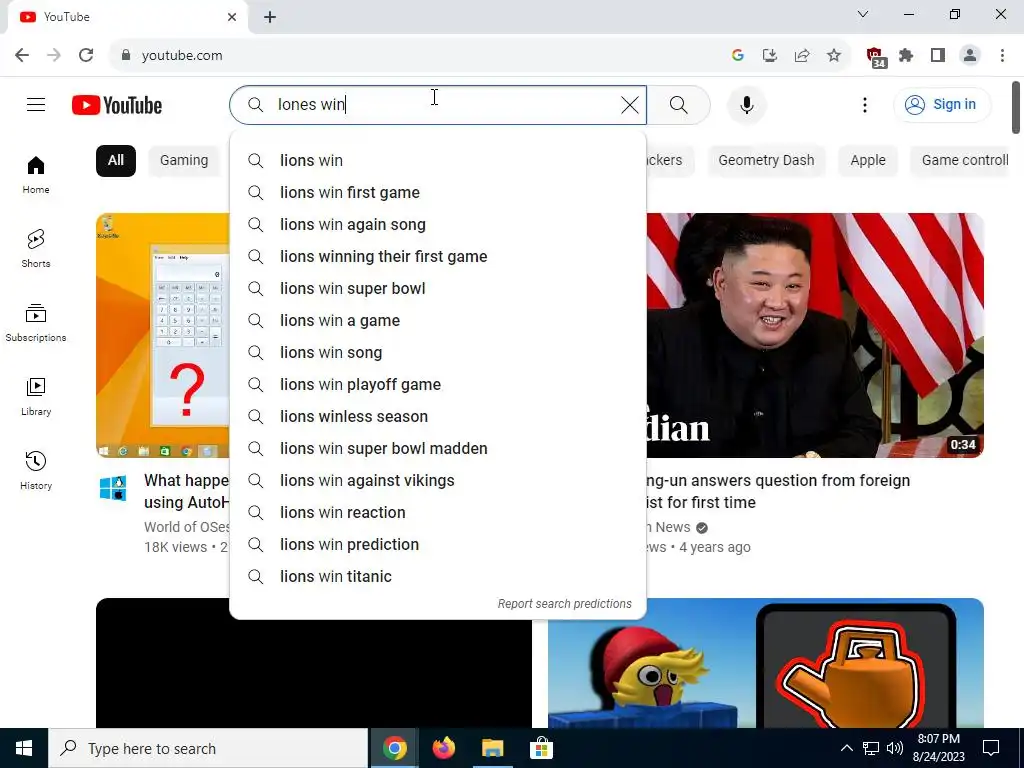The height and width of the screenshot is (768, 1024).
Task: Bookmark this tab with the star
Action: click(834, 56)
